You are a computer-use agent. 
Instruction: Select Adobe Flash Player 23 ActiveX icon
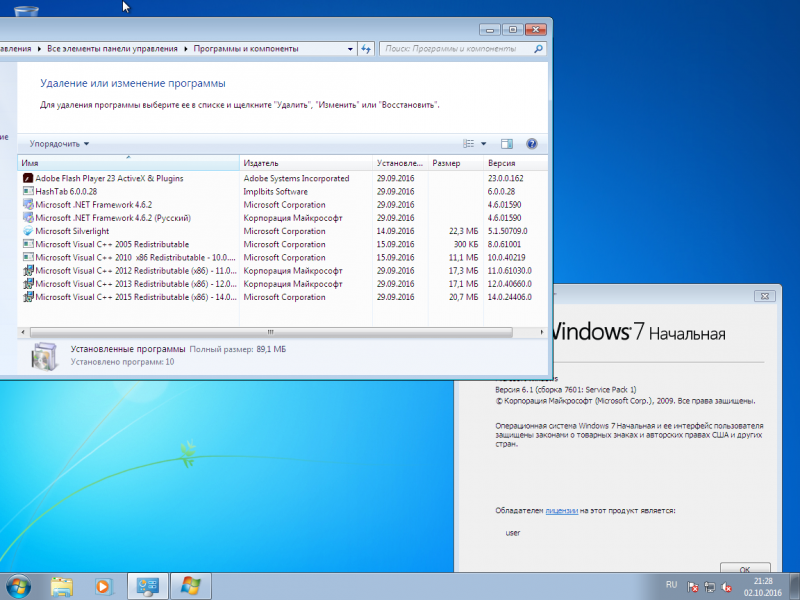pyautogui.click(x=28, y=178)
